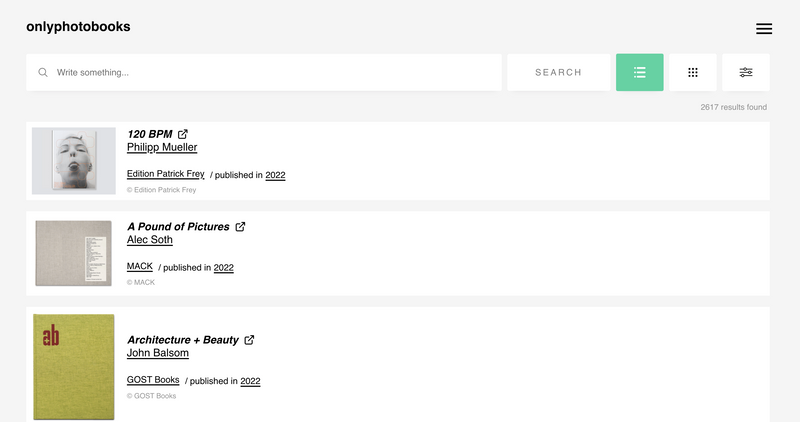Open external link icon for 120 BPM

183,134
